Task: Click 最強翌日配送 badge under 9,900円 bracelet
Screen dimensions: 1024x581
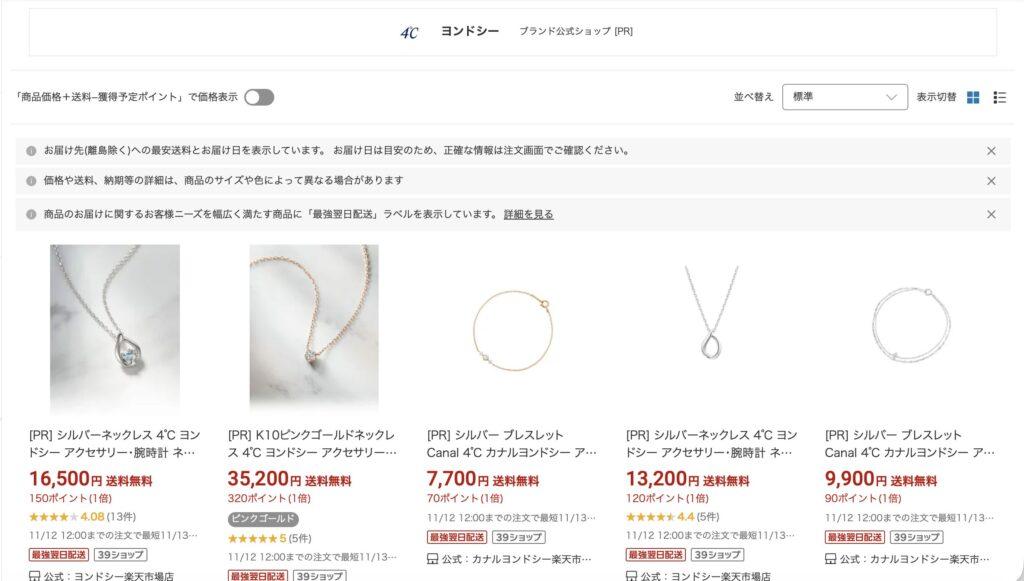Action: (x=854, y=537)
